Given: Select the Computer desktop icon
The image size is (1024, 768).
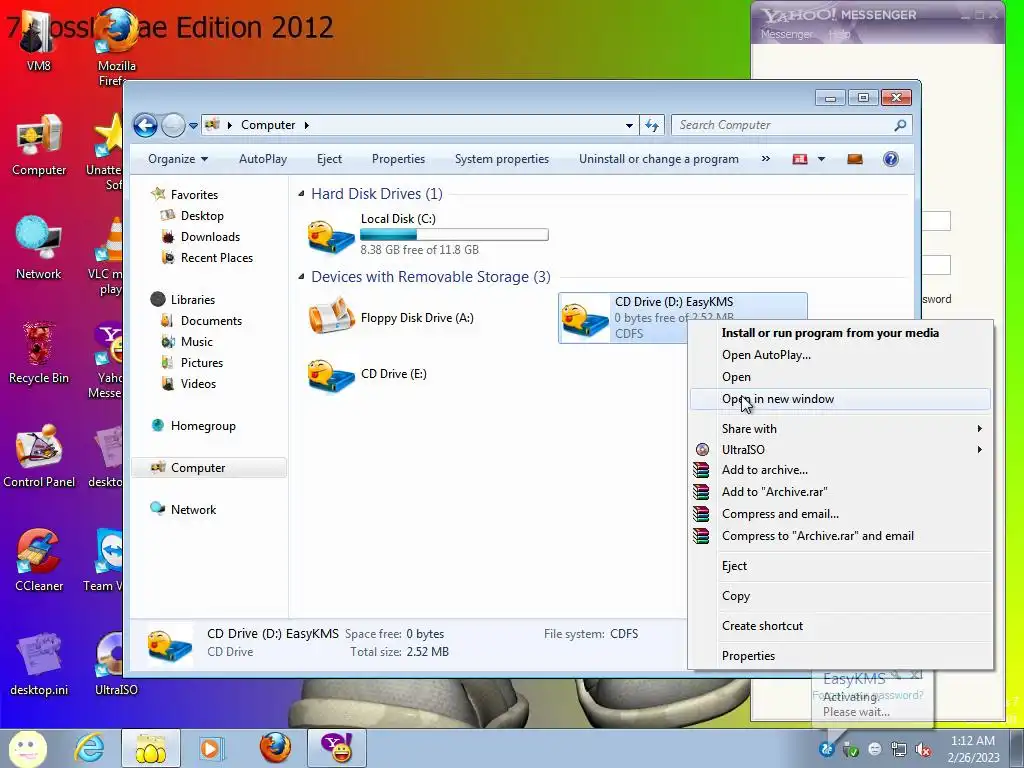Looking at the screenshot, I should [39, 145].
